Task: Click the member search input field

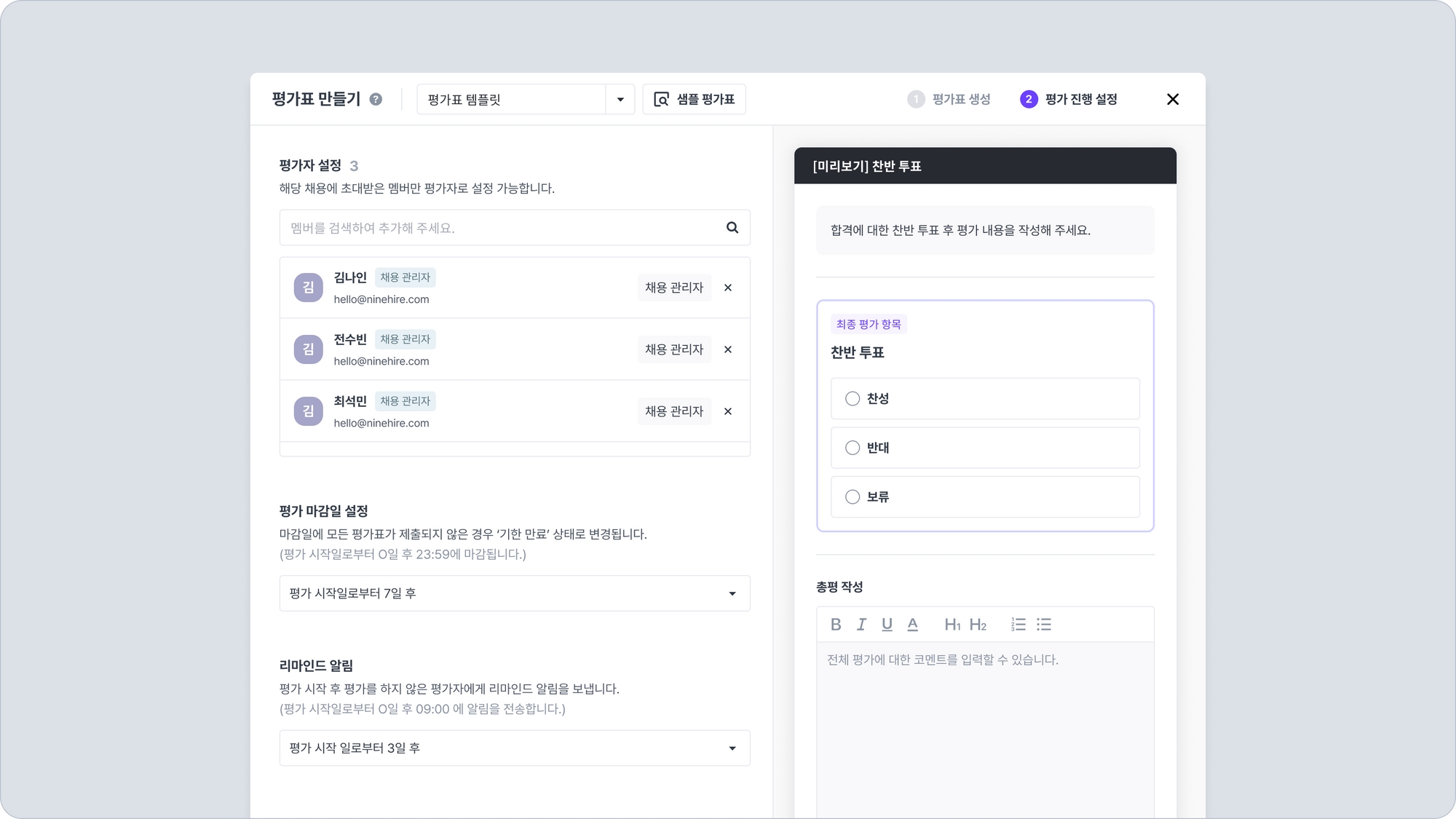Action: [502, 228]
